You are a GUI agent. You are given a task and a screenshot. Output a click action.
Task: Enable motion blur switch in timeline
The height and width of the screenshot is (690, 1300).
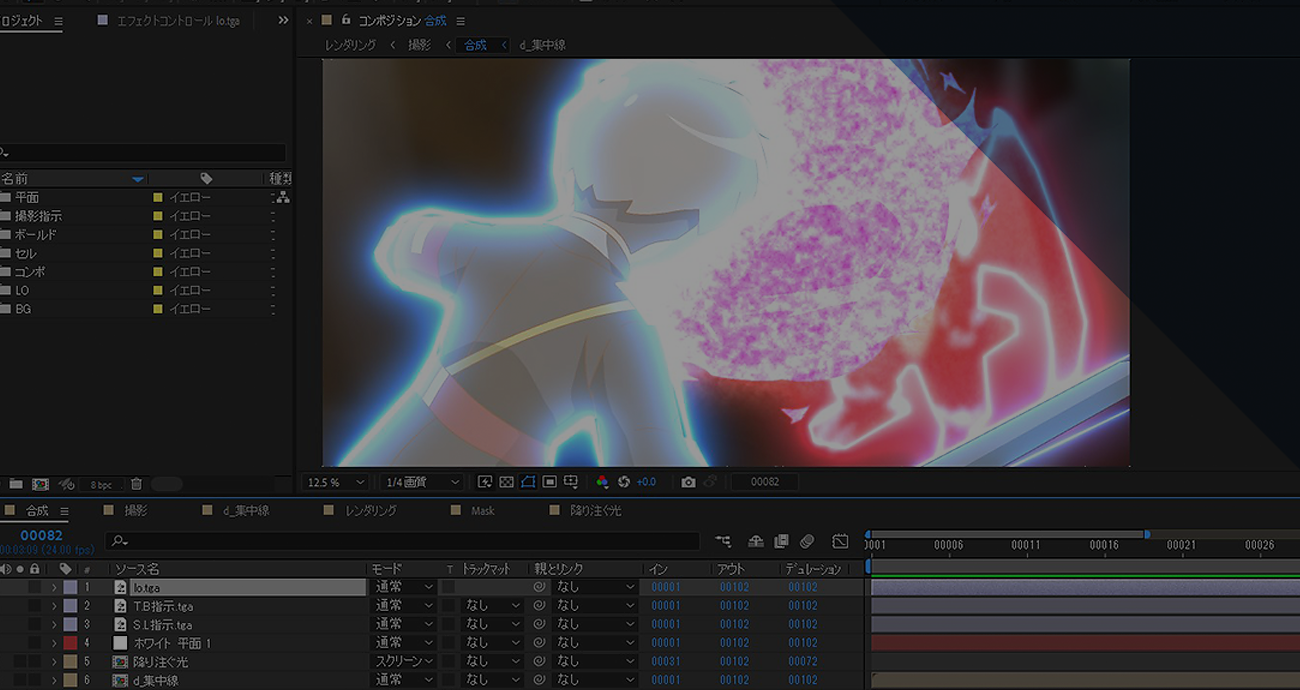tap(807, 541)
